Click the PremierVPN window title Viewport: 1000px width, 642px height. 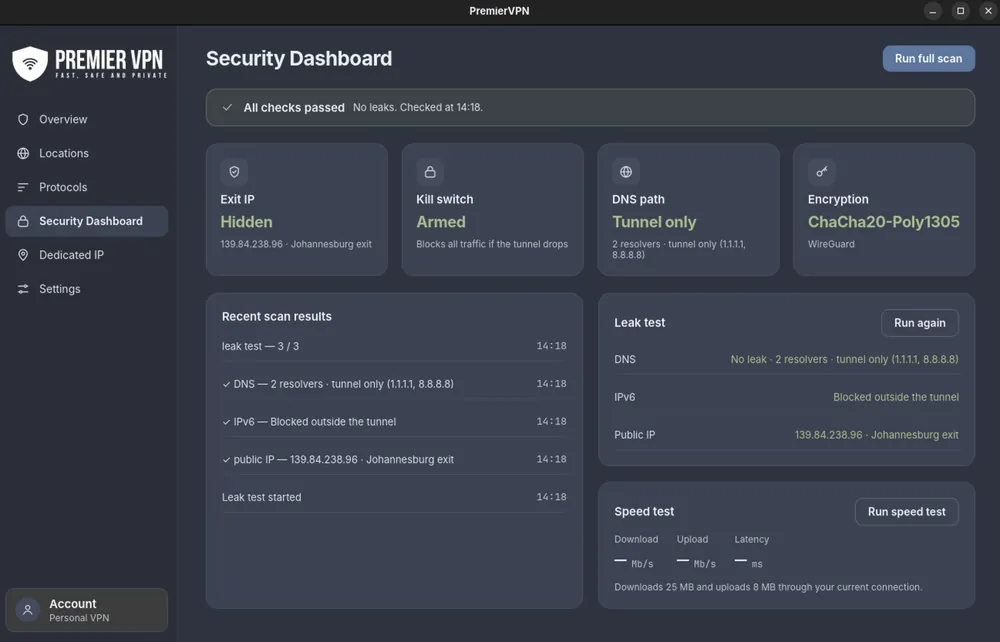[499, 11]
